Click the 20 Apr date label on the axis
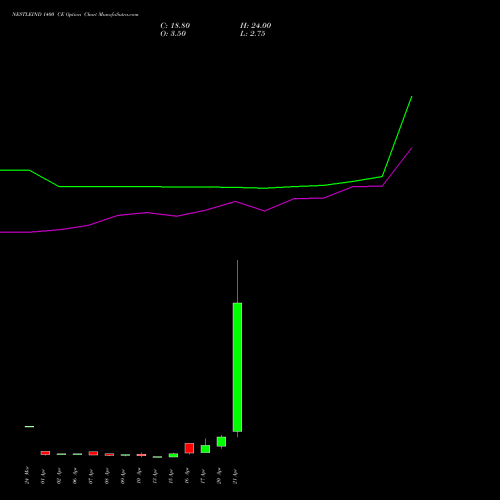 click(219, 476)
